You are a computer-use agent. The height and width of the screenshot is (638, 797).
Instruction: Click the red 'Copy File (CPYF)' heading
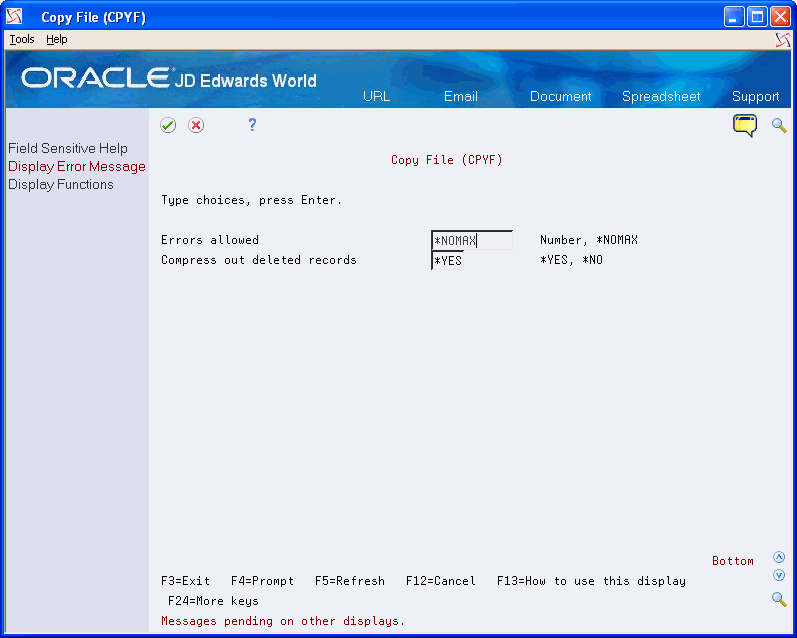447,160
